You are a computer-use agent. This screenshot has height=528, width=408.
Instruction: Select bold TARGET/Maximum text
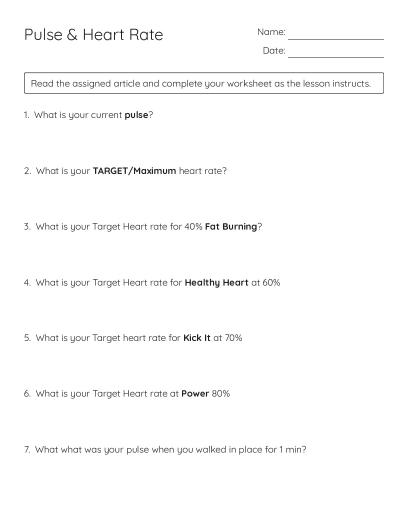click(x=134, y=171)
